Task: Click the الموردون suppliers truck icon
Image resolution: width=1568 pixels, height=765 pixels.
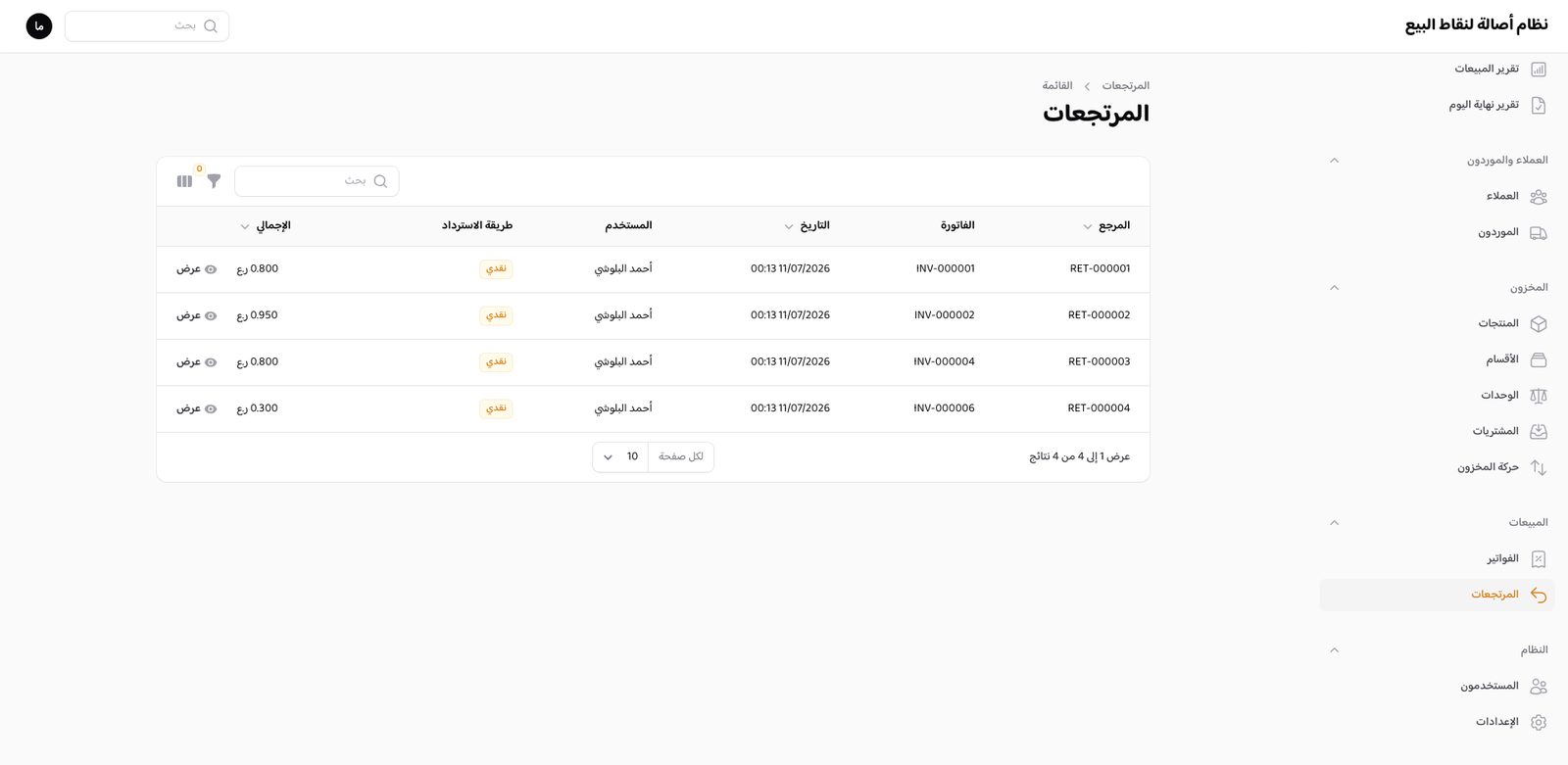Action: tap(1539, 233)
